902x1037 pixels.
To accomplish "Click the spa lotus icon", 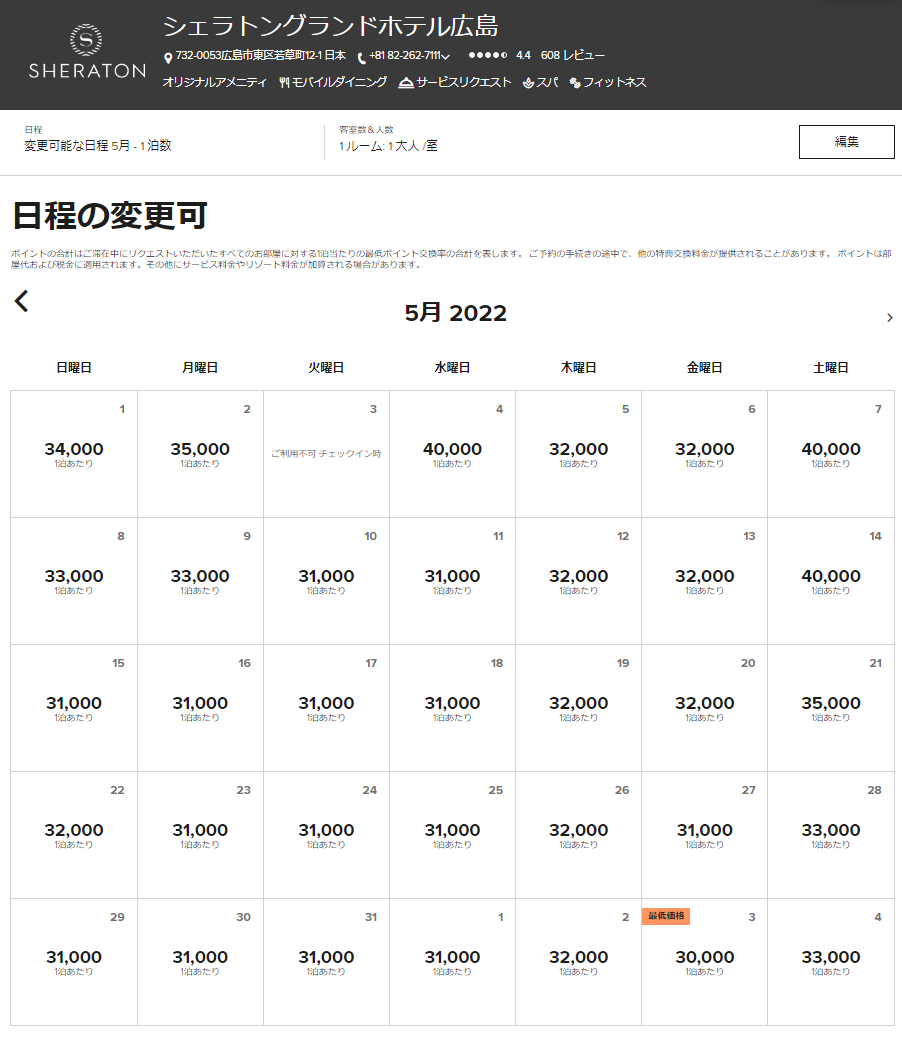I will 529,83.
